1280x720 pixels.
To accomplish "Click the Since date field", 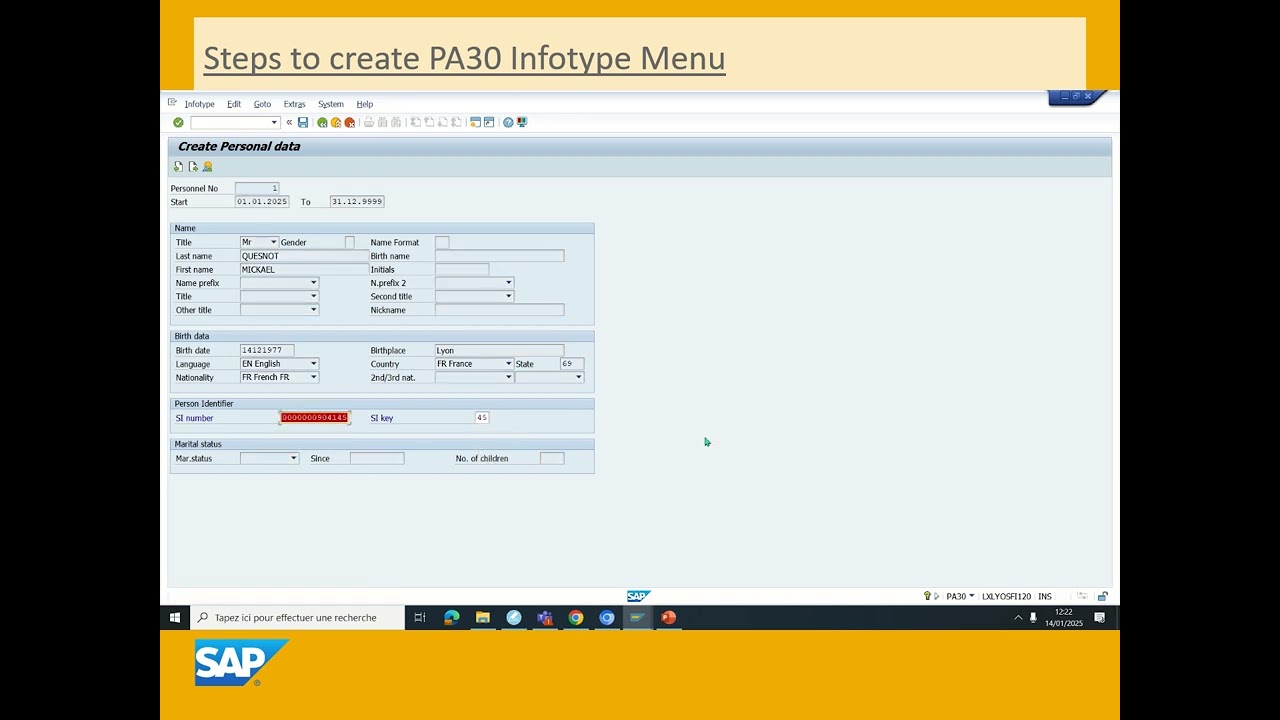I will [x=377, y=458].
